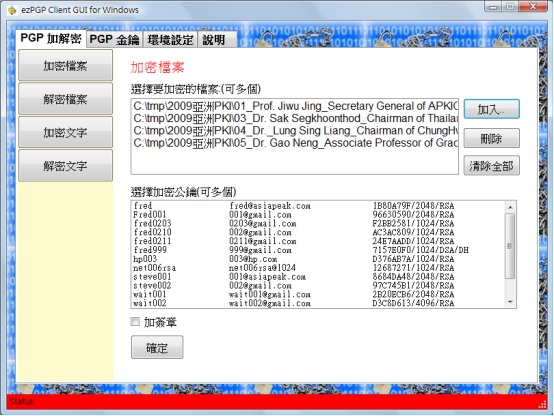Enable the 加簽章 checkbox
The height and width of the screenshot is (416, 554).
135,322
